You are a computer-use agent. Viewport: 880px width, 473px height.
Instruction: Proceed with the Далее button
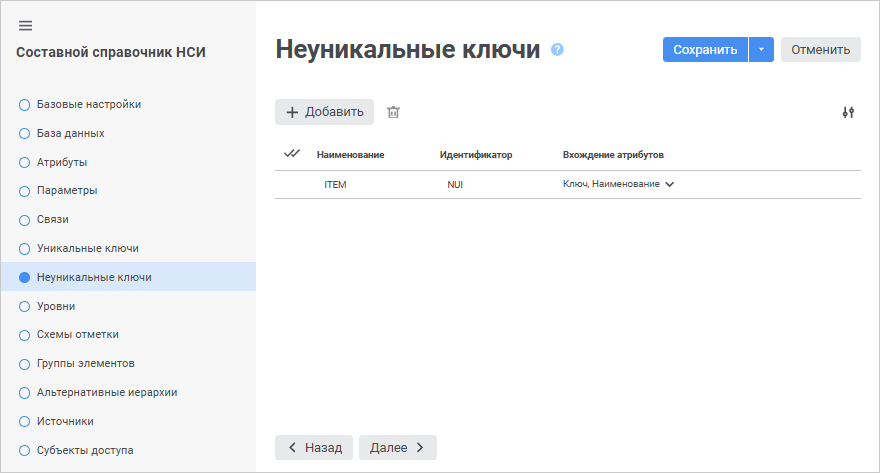397,447
